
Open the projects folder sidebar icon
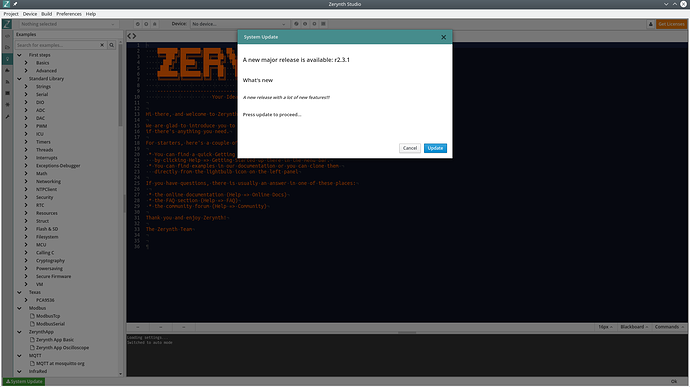click(x=7, y=47)
